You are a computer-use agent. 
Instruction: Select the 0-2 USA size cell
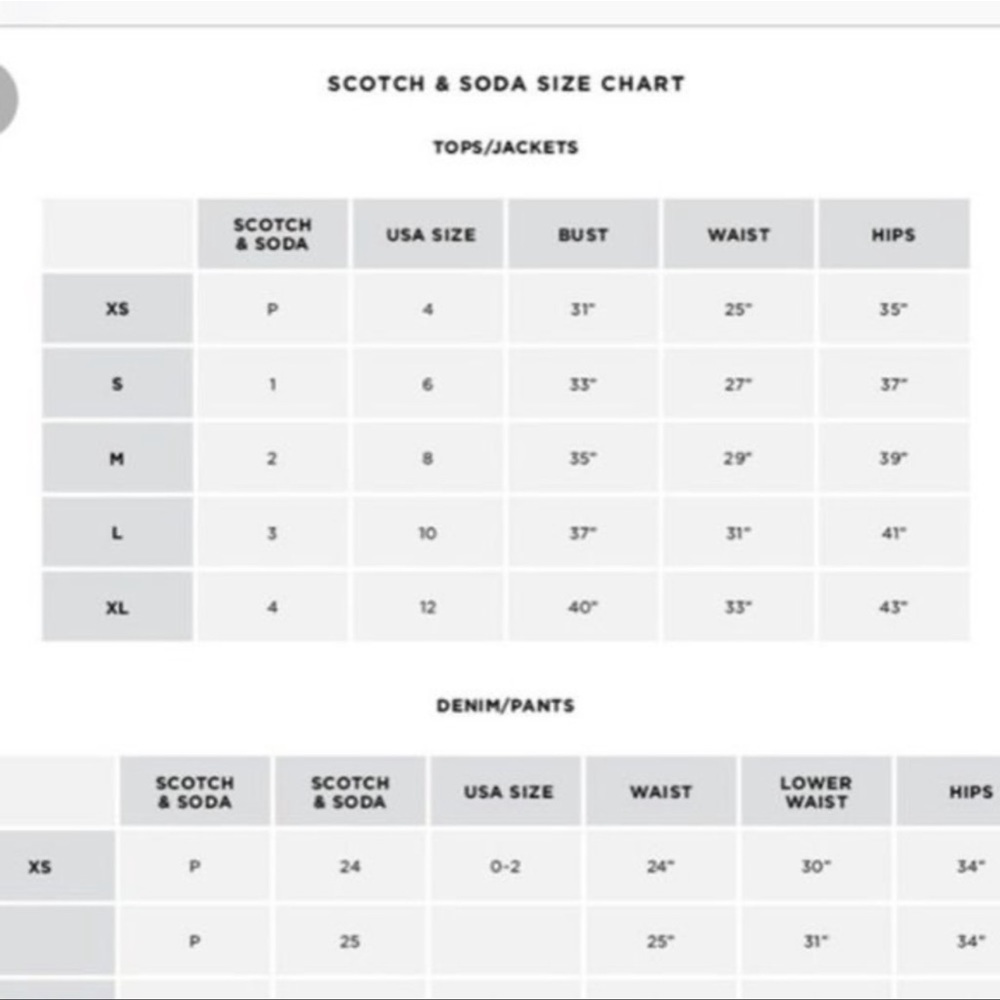pos(506,866)
